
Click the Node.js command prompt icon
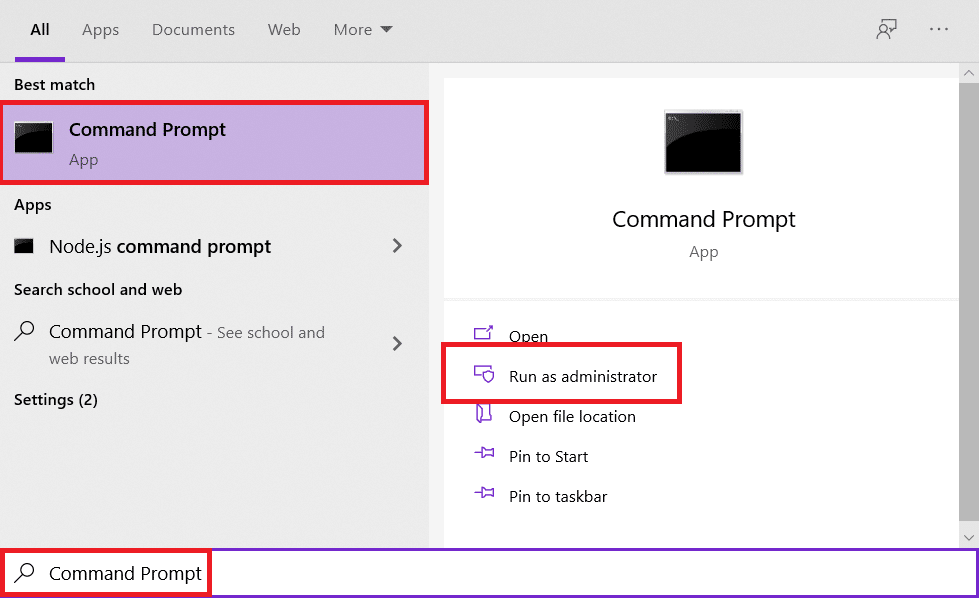coord(26,246)
